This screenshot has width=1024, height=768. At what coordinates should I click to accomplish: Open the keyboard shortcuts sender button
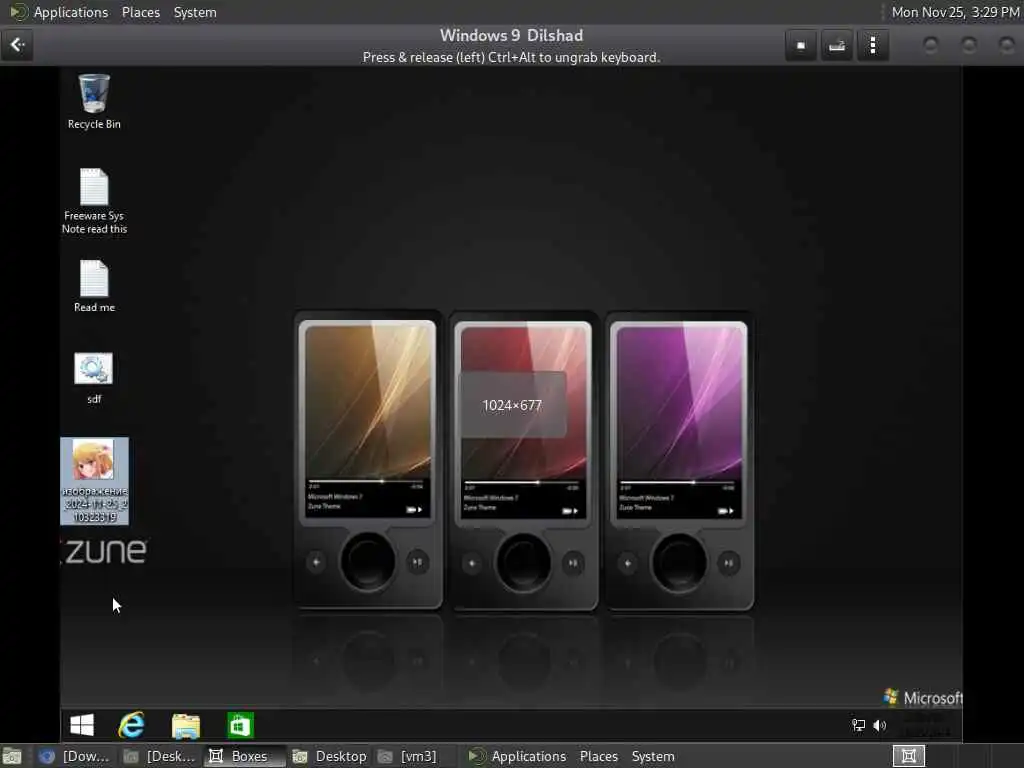(x=837, y=45)
